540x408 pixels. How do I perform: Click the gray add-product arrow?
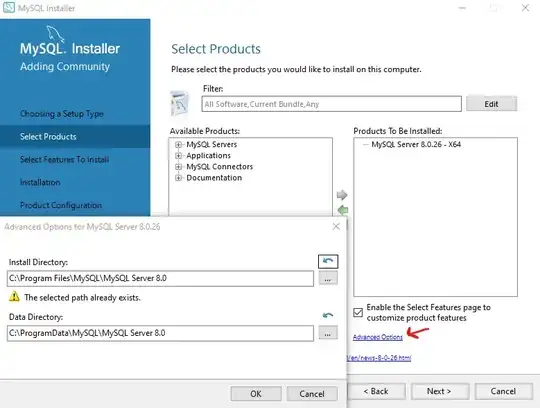(x=342, y=195)
